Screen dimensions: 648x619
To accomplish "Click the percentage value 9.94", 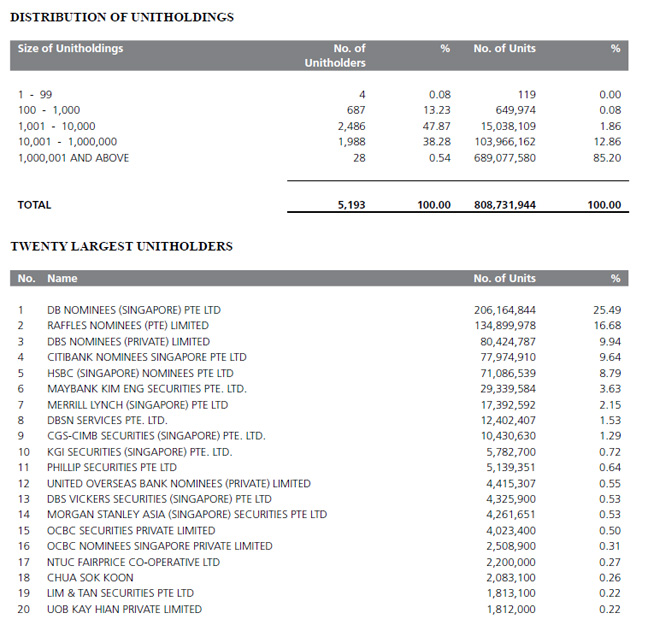I will pos(610,342).
